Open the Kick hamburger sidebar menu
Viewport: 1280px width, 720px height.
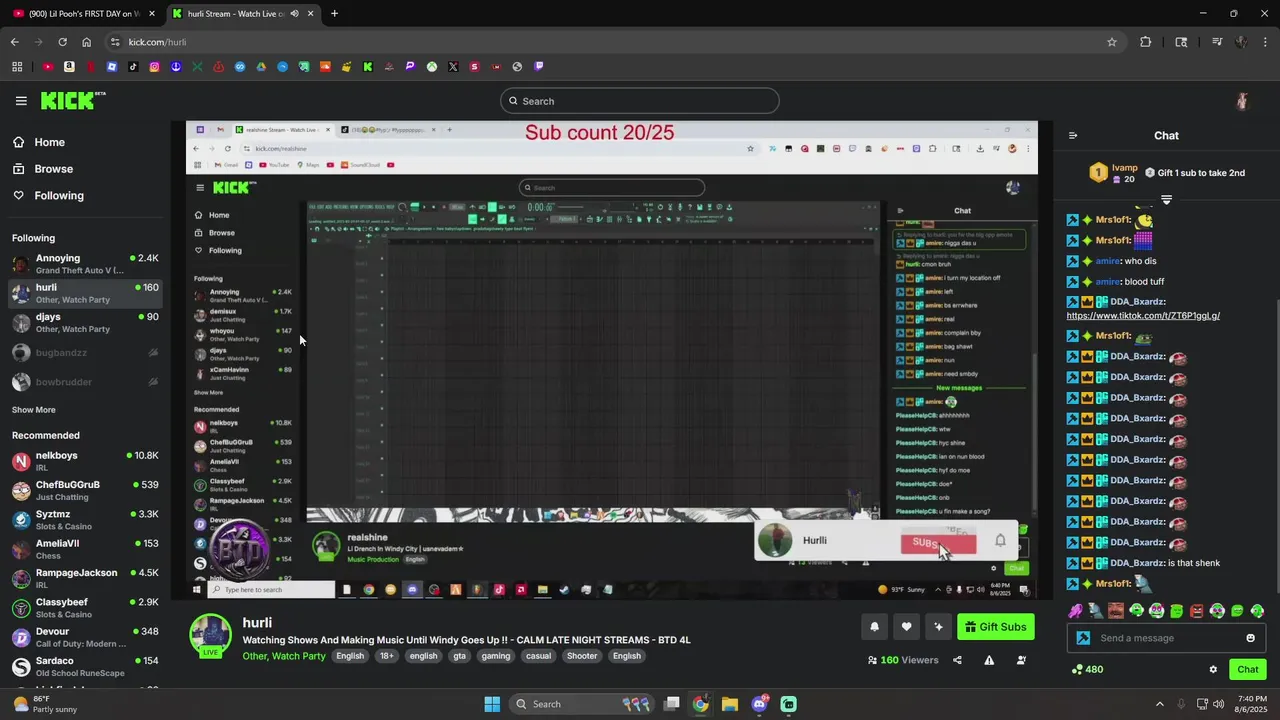tap(21, 101)
